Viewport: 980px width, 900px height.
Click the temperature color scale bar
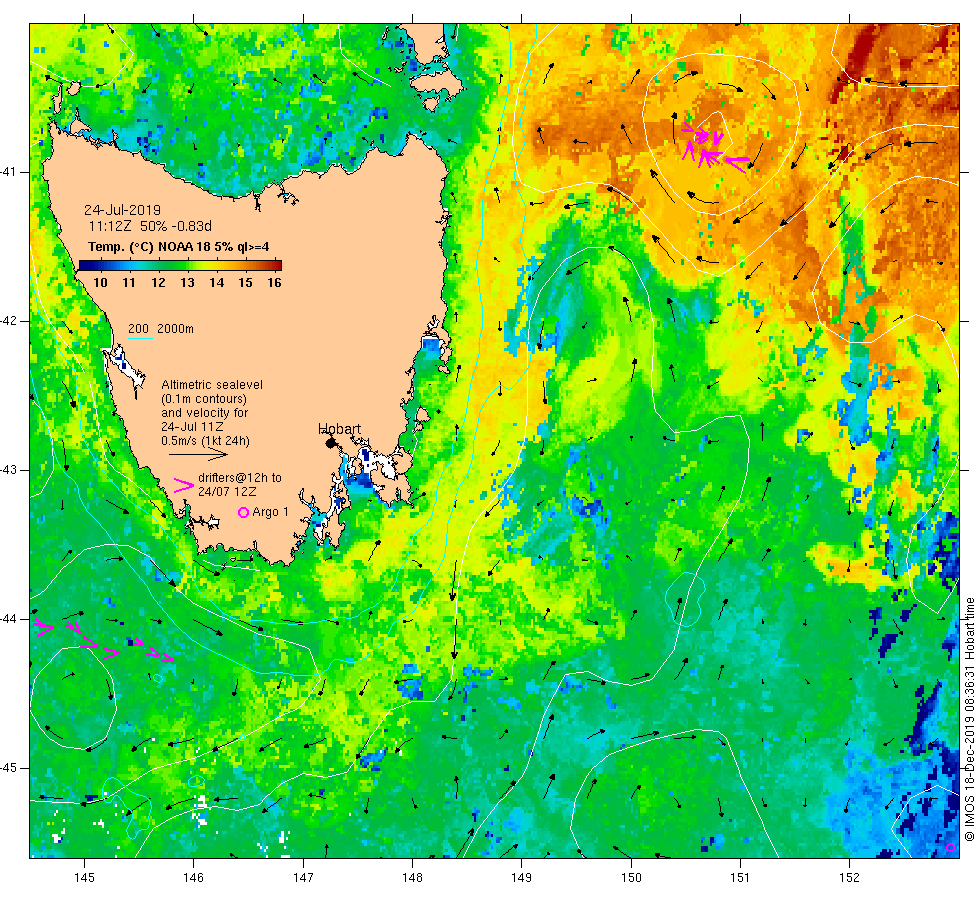180,265
